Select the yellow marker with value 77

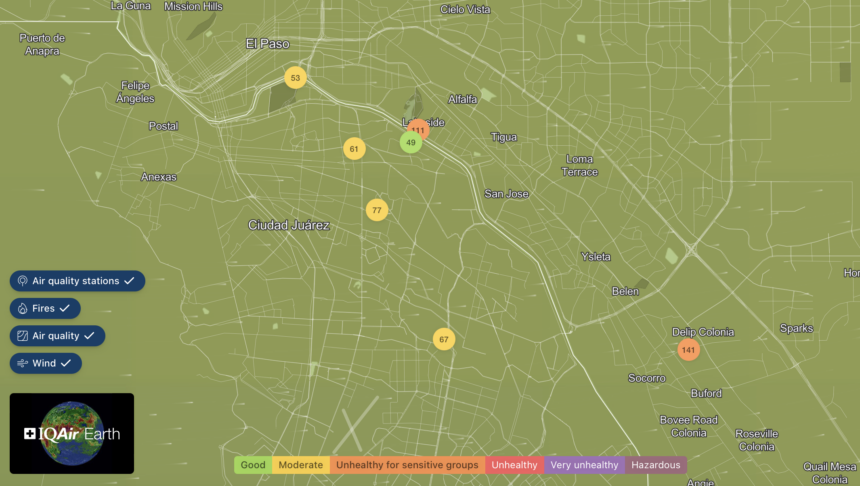point(376,210)
